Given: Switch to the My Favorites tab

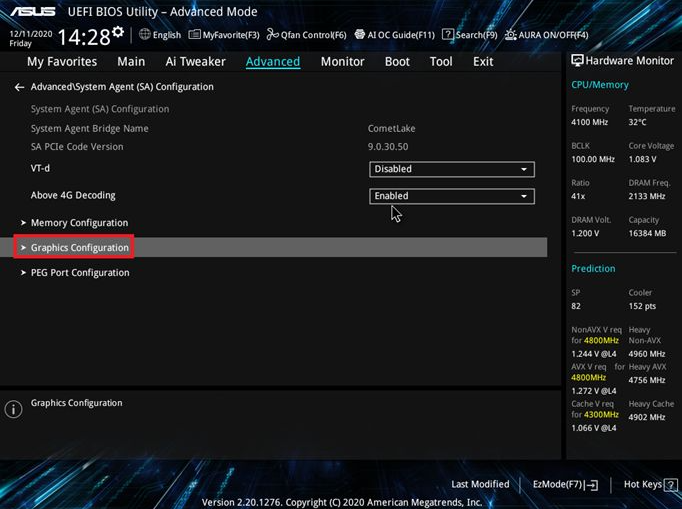Looking at the screenshot, I should (62, 62).
